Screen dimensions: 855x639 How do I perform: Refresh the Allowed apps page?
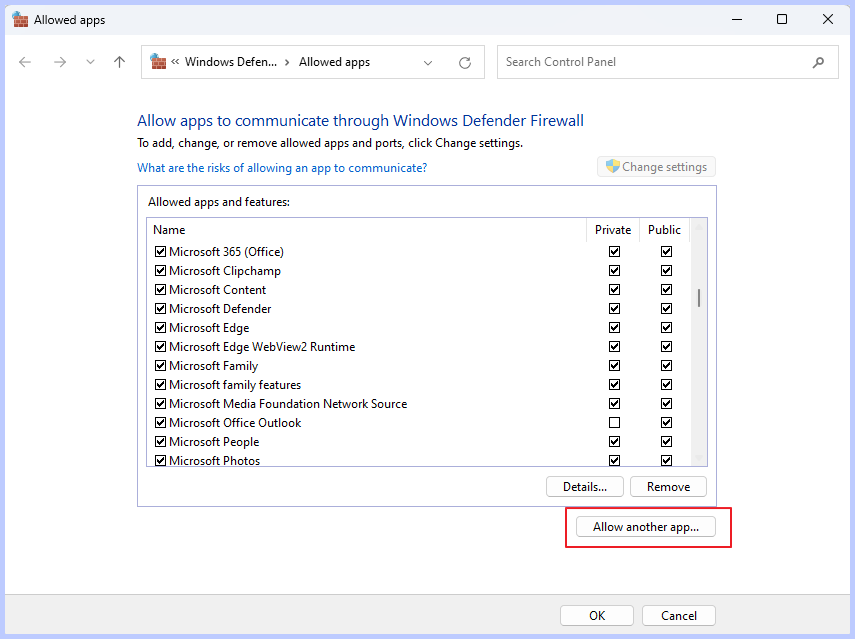click(x=465, y=63)
